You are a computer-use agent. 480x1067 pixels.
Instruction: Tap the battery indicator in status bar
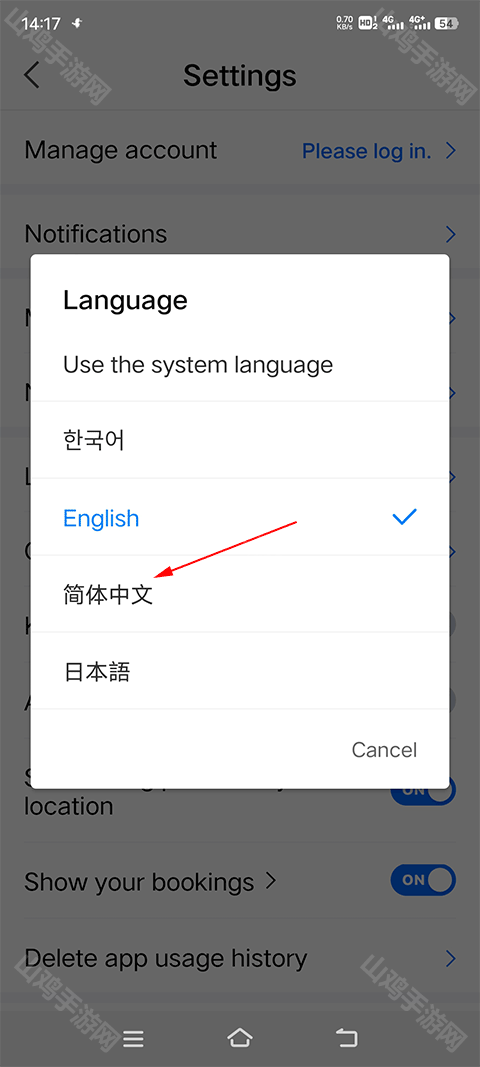click(445, 23)
